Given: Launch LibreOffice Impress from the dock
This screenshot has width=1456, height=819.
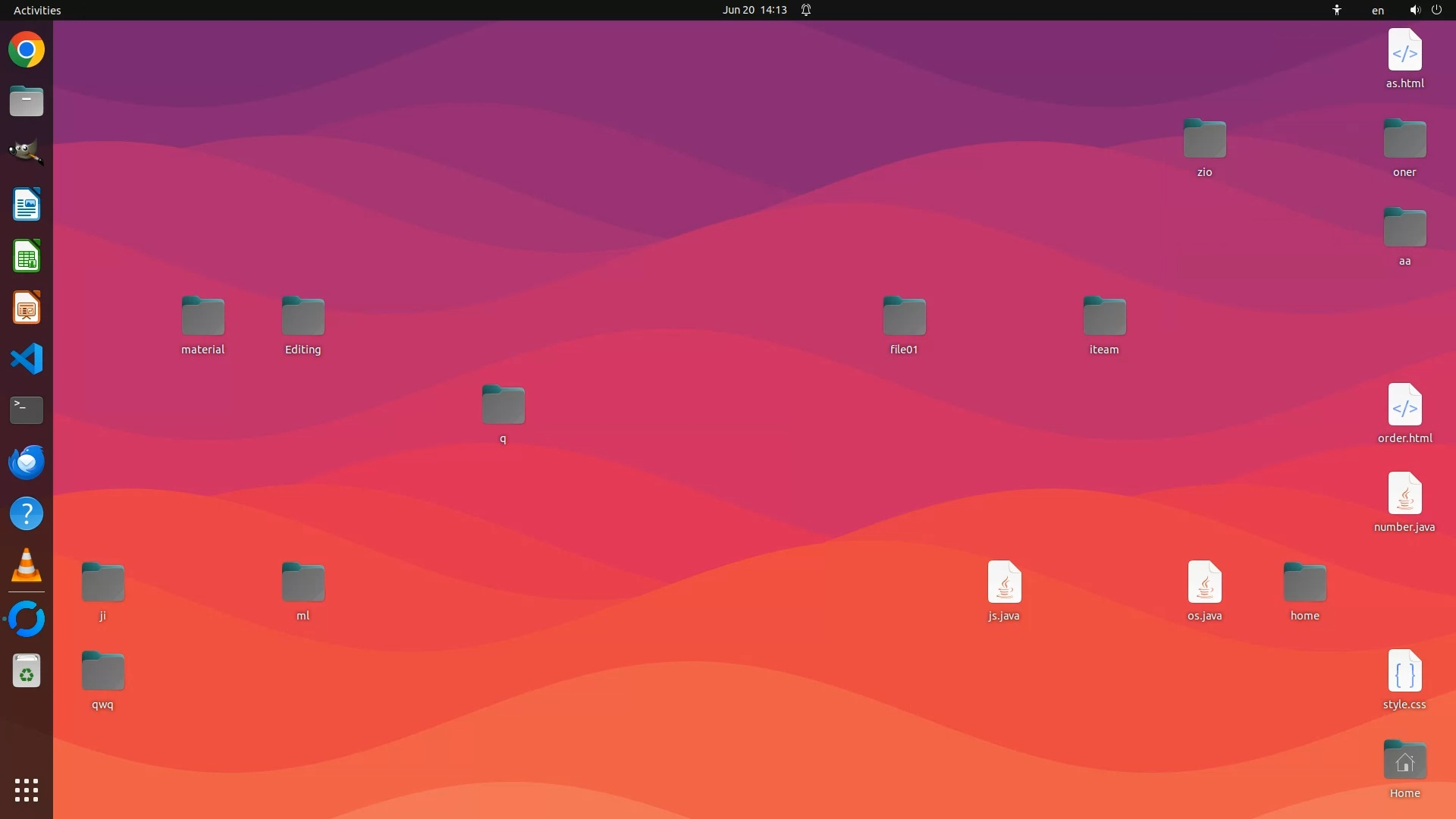Looking at the screenshot, I should pos(27,308).
